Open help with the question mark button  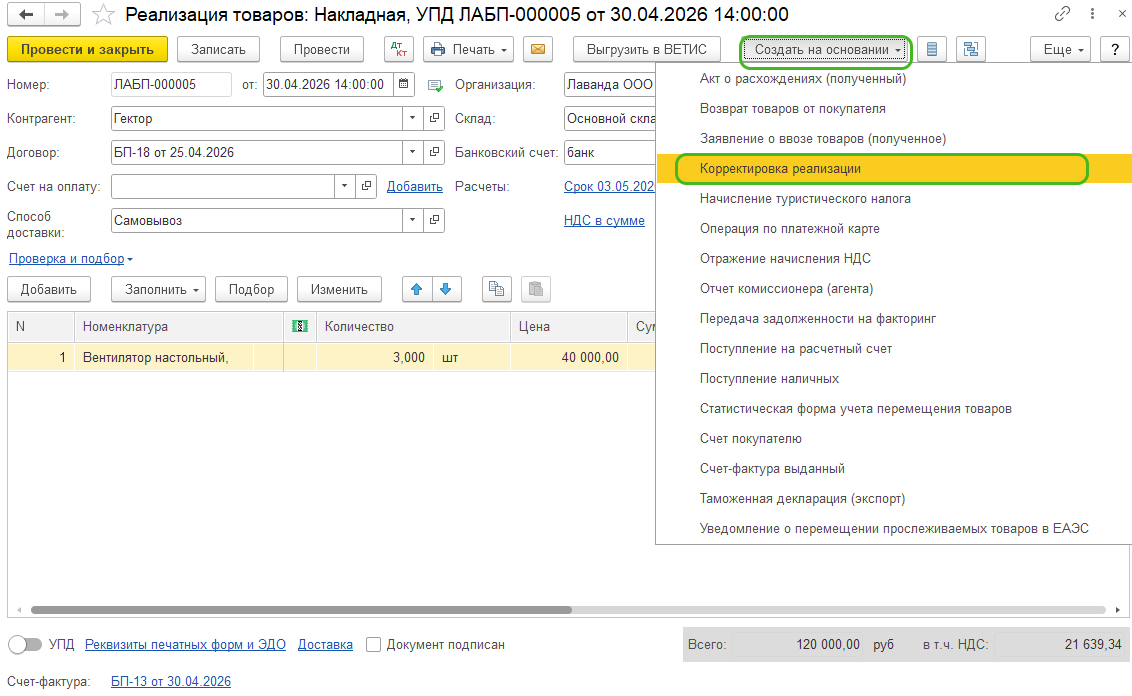1115,49
